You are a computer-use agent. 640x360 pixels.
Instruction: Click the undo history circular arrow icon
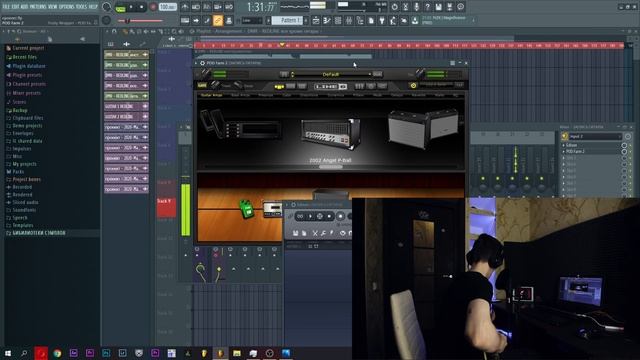click(x=394, y=7)
